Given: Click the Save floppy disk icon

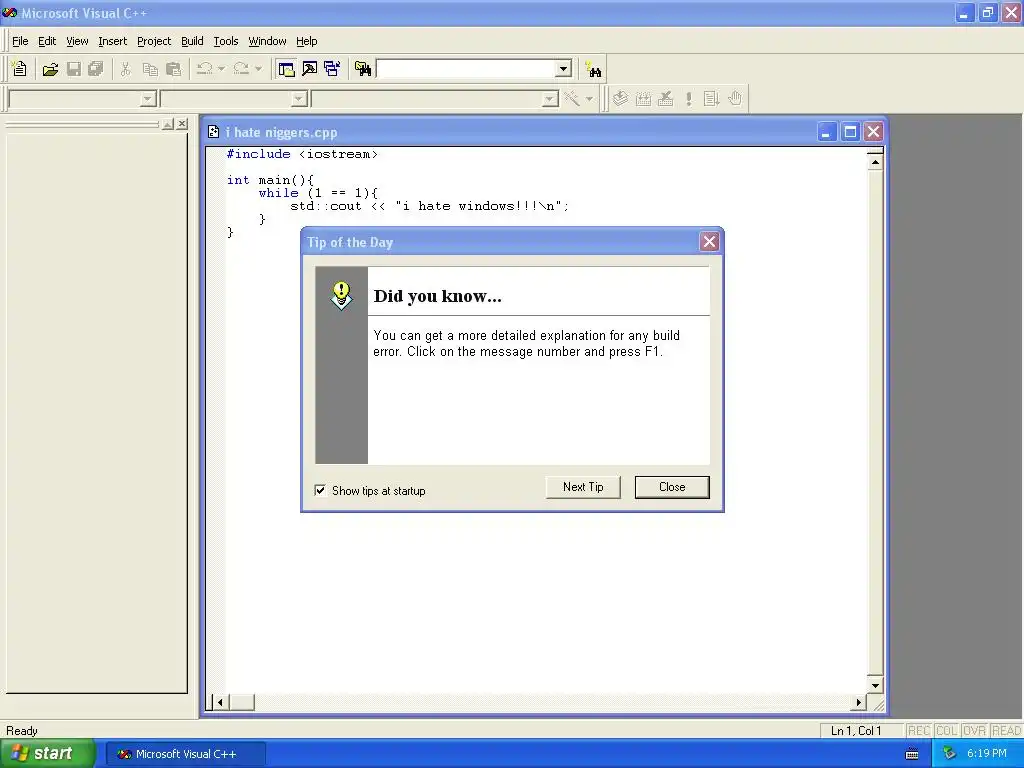Looking at the screenshot, I should [x=73, y=69].
